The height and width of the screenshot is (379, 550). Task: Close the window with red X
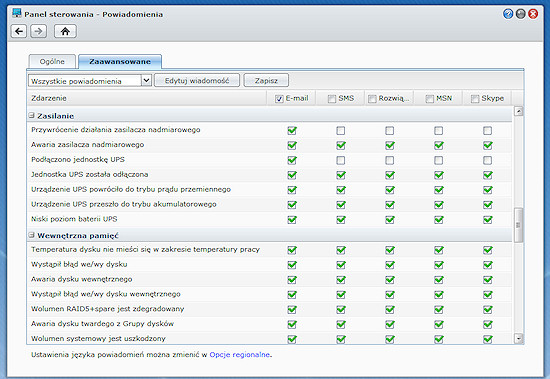coord(533,14)
